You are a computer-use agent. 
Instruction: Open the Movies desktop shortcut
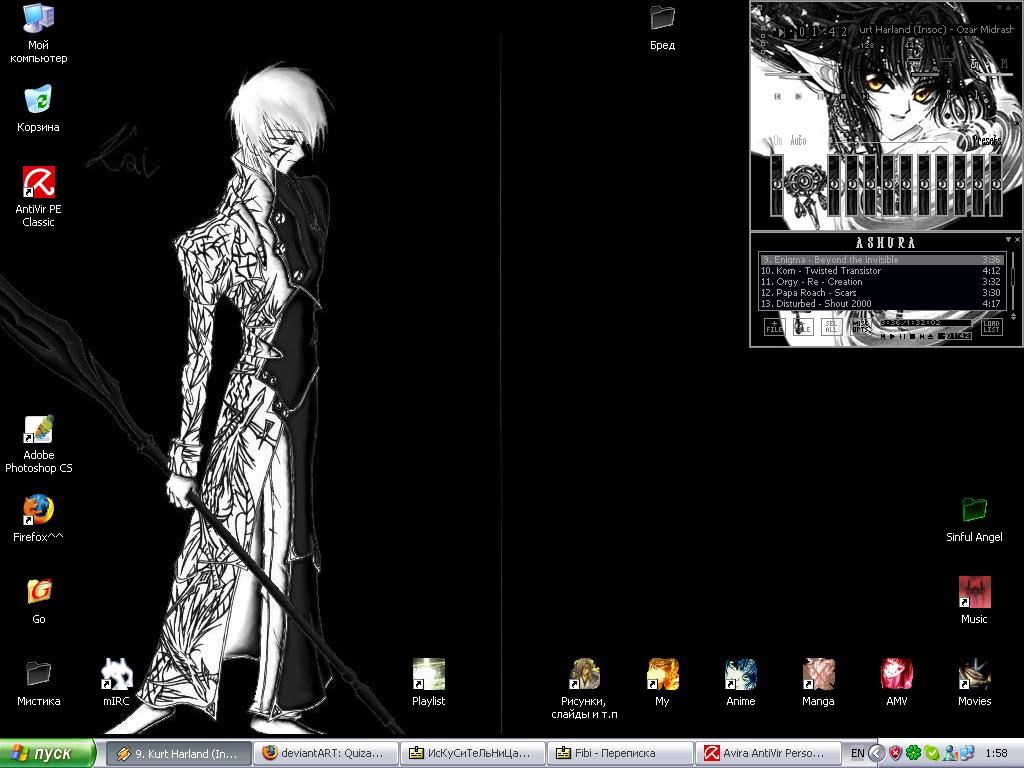point(974,683)
